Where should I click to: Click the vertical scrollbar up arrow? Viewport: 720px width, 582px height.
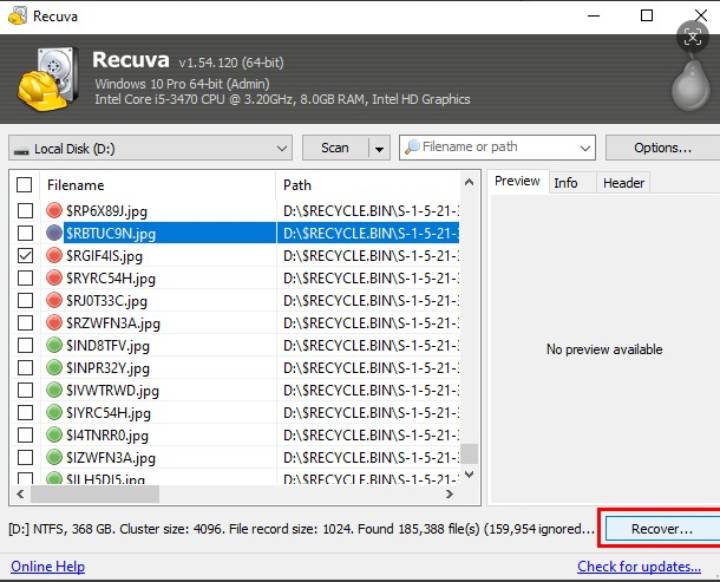469,182
